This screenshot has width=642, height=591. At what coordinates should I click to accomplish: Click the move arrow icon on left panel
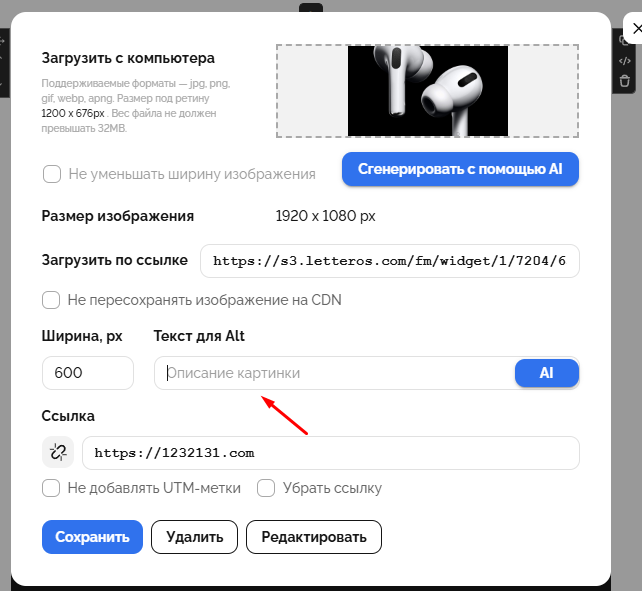click(x=2, y=41)
